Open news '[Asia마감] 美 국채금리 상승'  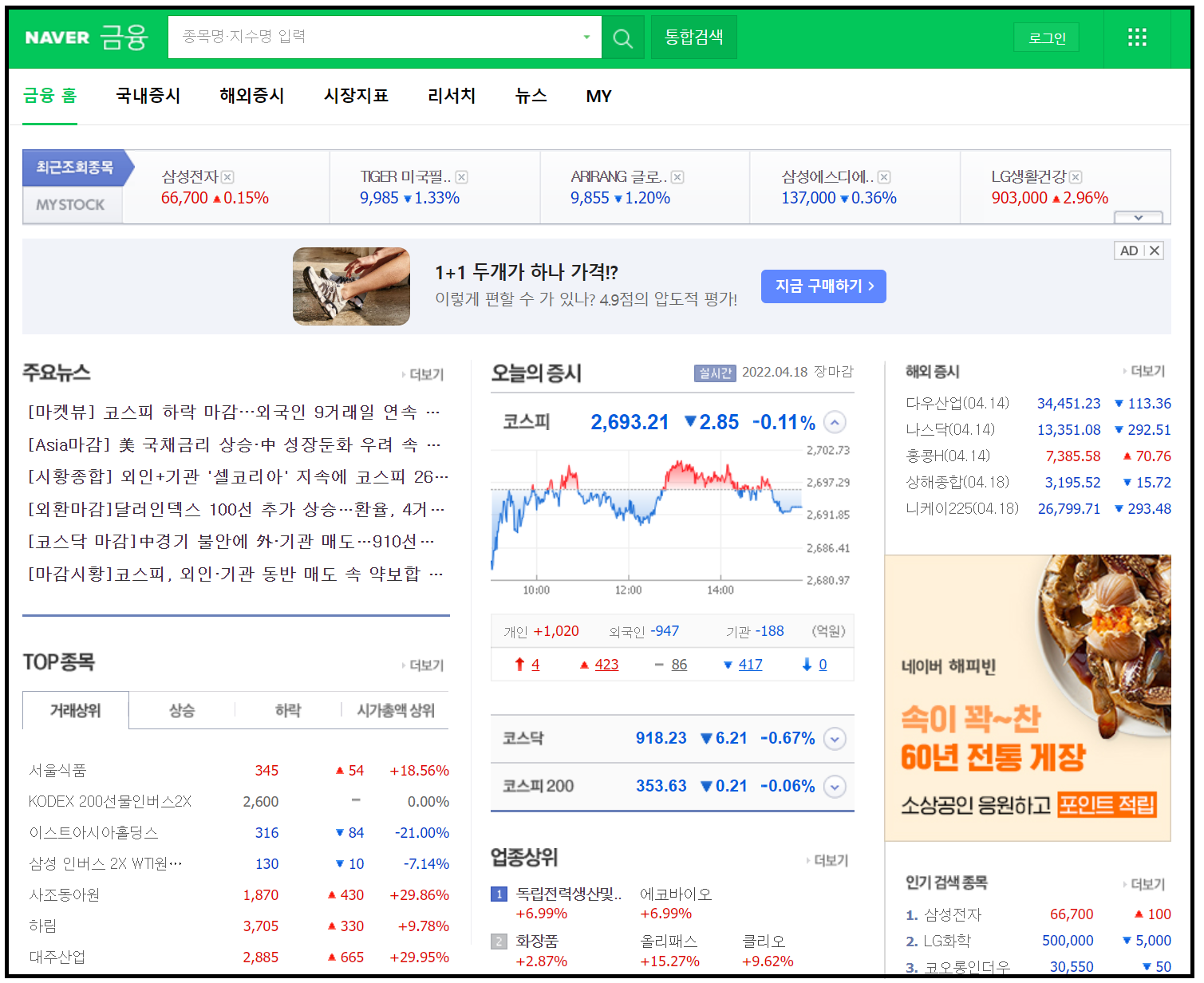point(234,444)
